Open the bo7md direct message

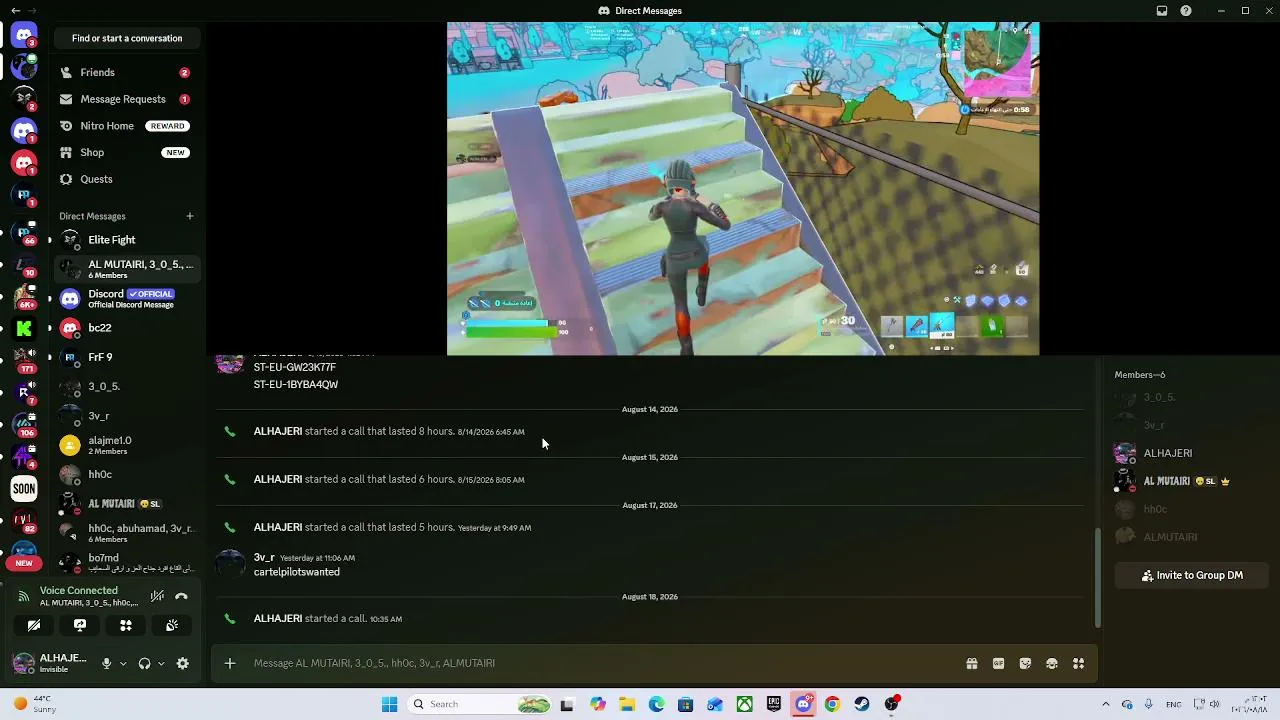tap(126, 563)
